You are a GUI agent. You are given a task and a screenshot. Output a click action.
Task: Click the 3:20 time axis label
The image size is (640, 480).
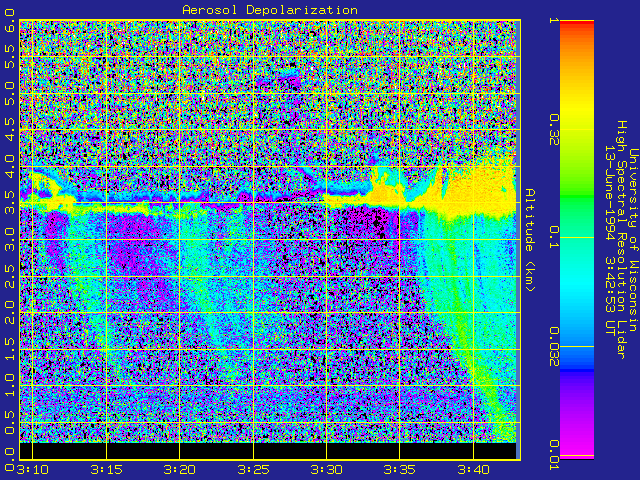(x=180, y=470)
